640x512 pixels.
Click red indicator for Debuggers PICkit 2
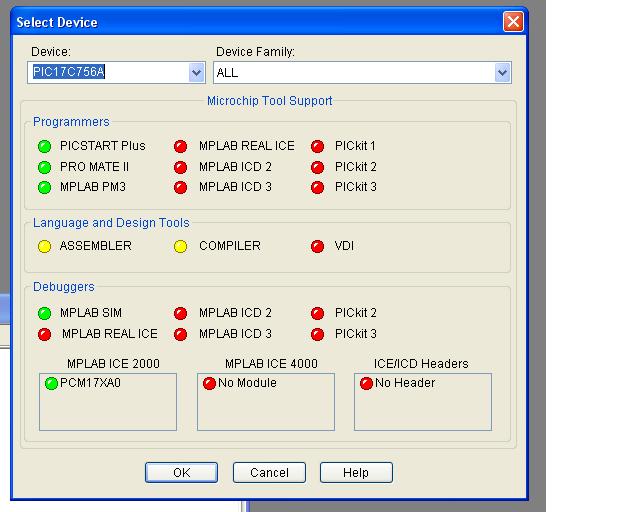pyautogui.click(x=317, y=313)
